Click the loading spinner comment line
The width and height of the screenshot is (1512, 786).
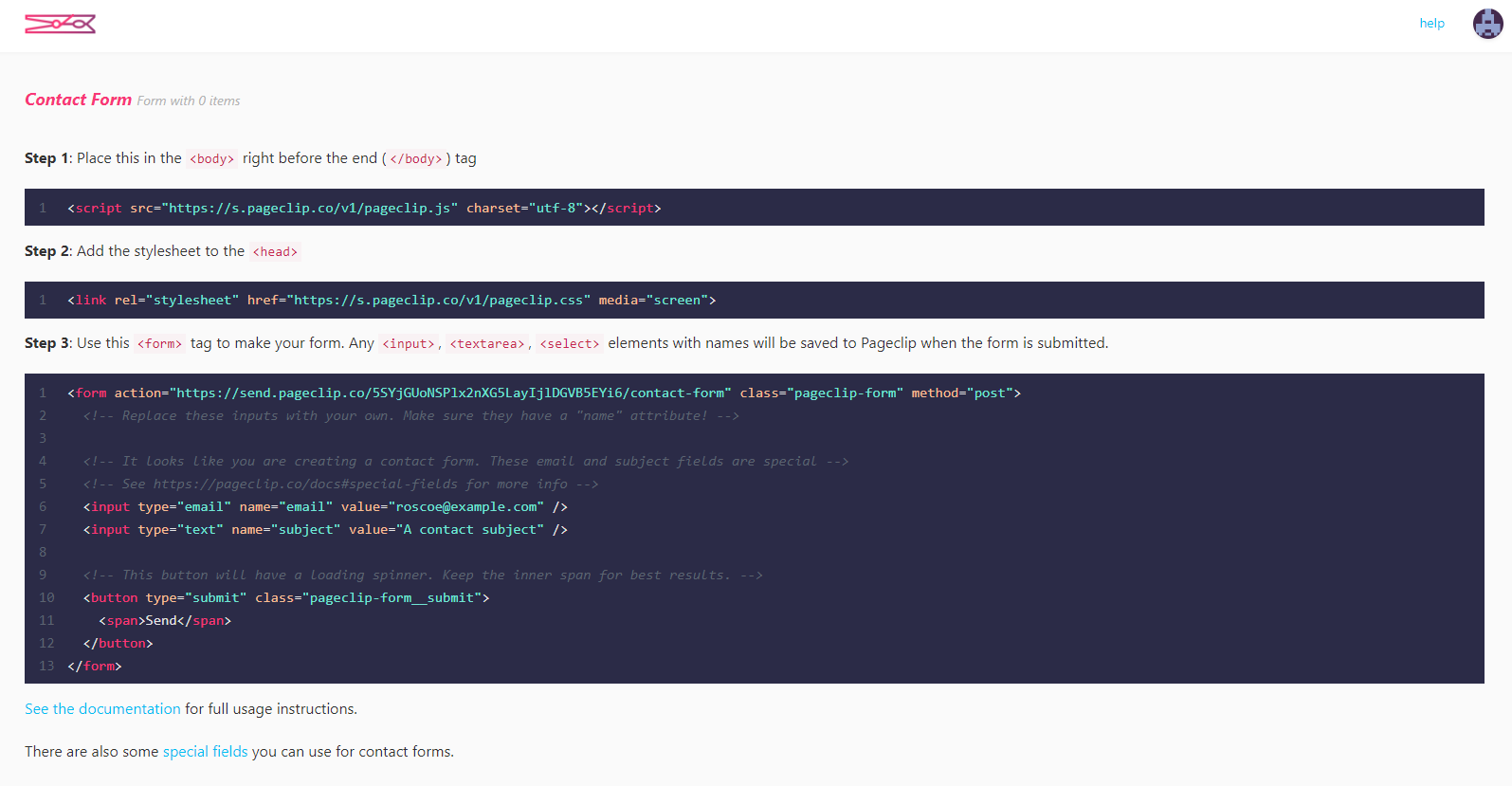tap(423, 576)
